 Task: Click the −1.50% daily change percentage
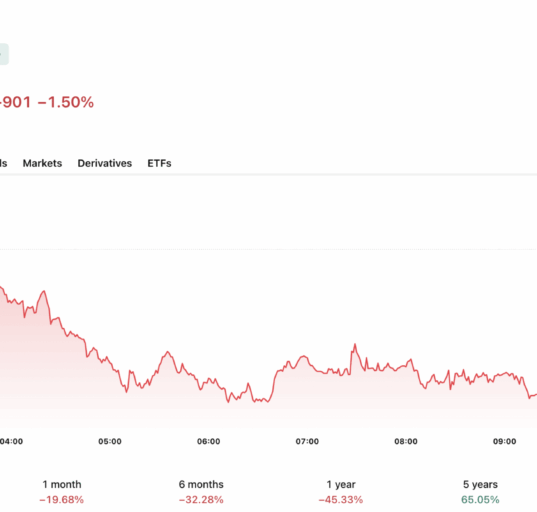[x=65, y=102]
